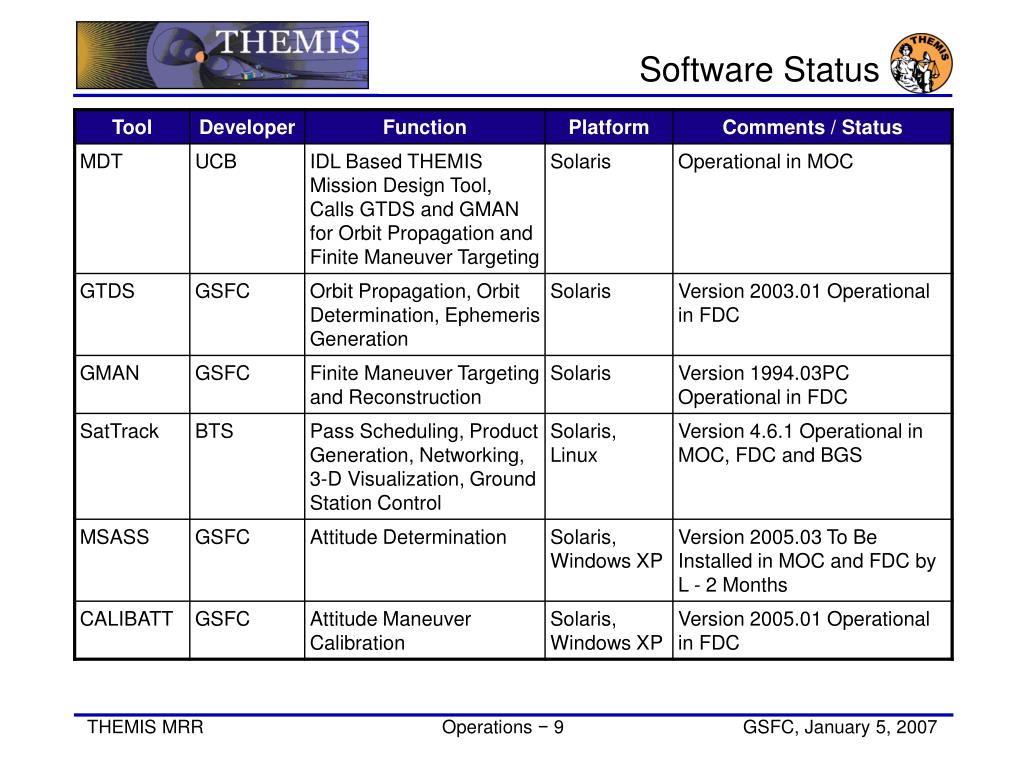Click the 'Version 2005.01 Operational in FDC' cell
The height and width of the screenshot is (768, 1024).
(812, 630)
